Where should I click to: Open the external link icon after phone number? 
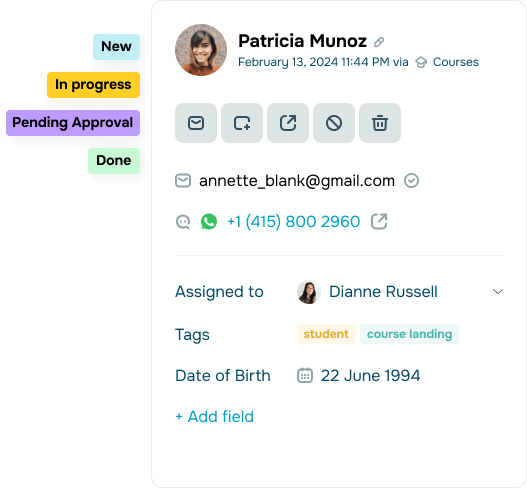379,222
